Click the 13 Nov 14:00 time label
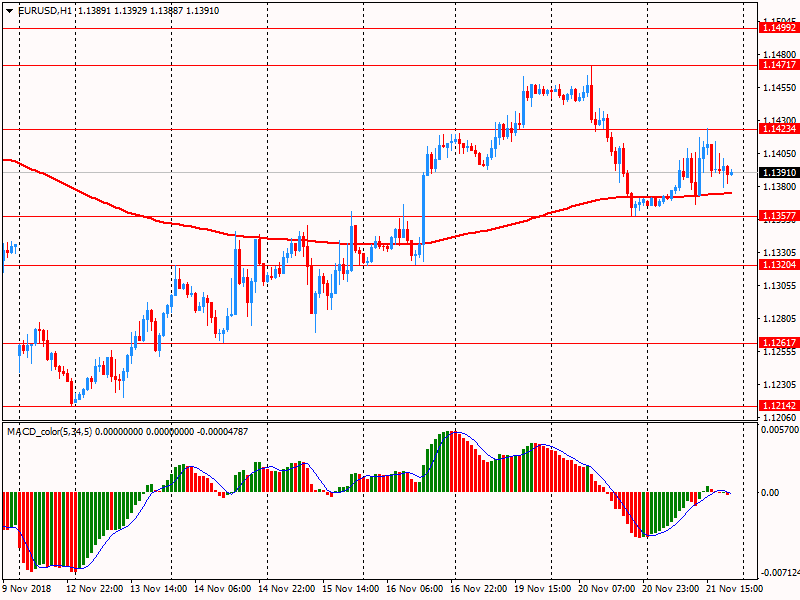This screenshot has width=800, height=600. tap(158, 588)
